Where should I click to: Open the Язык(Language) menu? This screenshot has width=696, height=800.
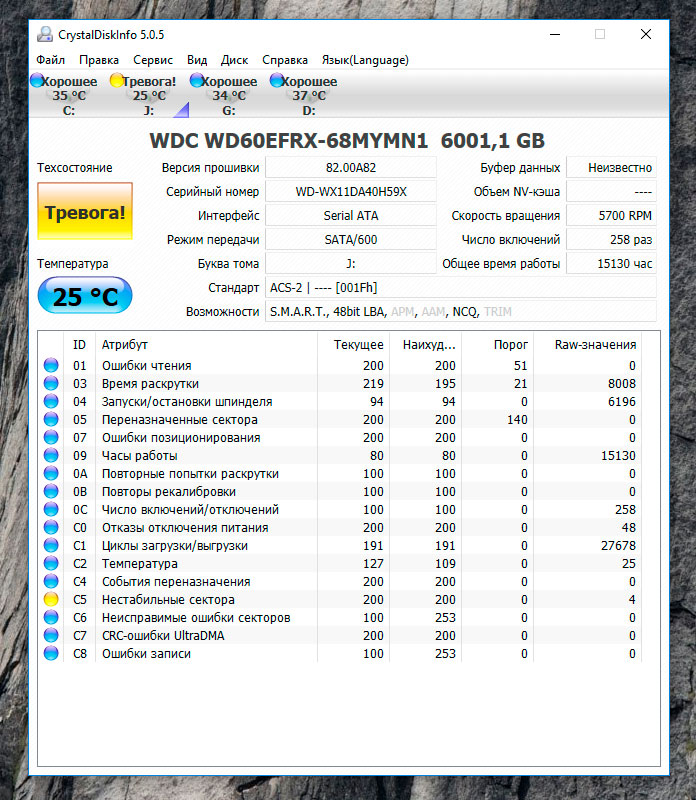(x=365, y=60)
